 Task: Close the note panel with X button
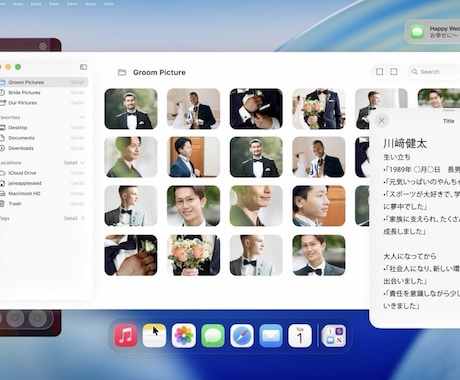[x=382, y=120]
